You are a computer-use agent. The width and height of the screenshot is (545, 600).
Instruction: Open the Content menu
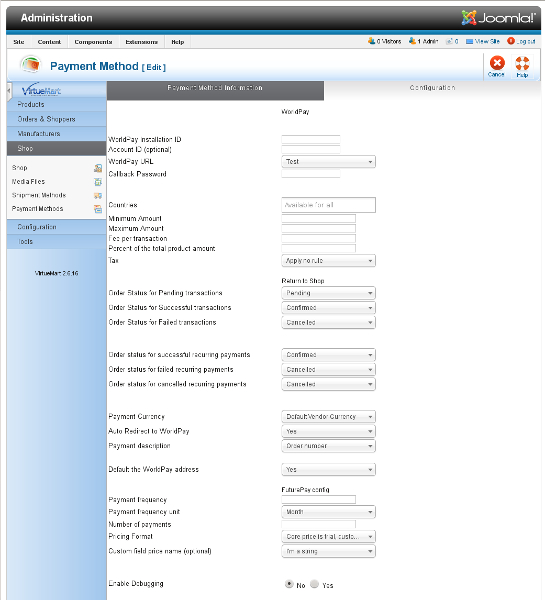point(49,42)
